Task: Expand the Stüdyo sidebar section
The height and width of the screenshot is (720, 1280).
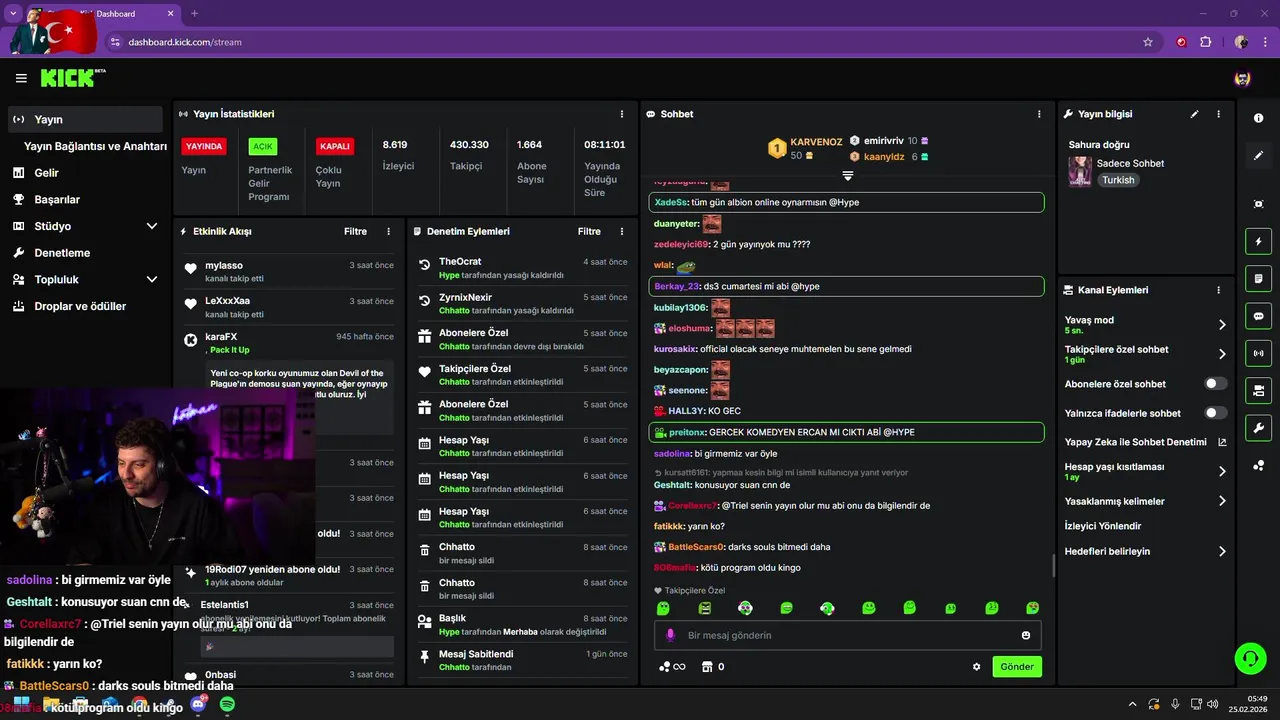Action: point(152,226)
